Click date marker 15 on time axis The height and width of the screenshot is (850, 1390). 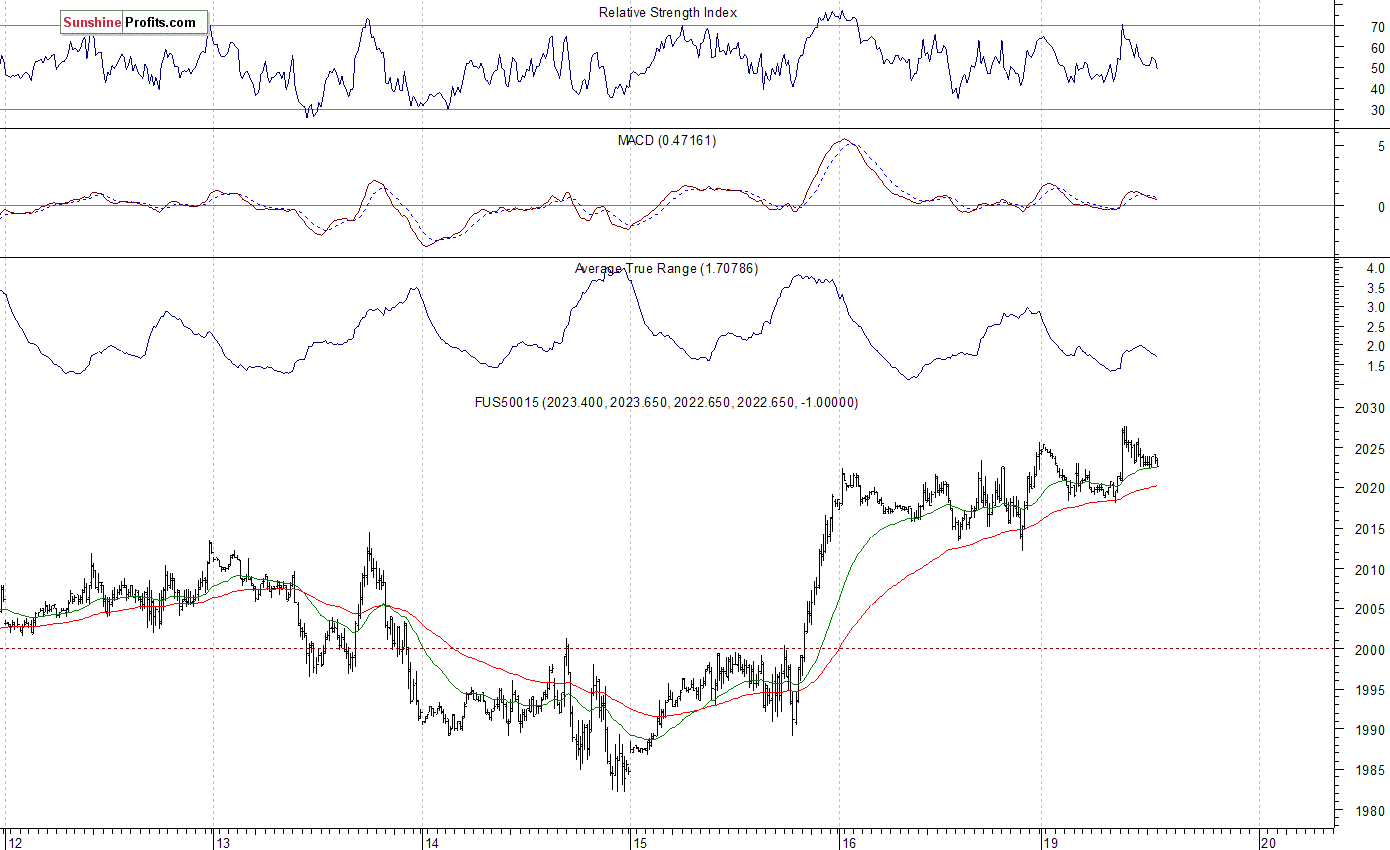[640, 842]
